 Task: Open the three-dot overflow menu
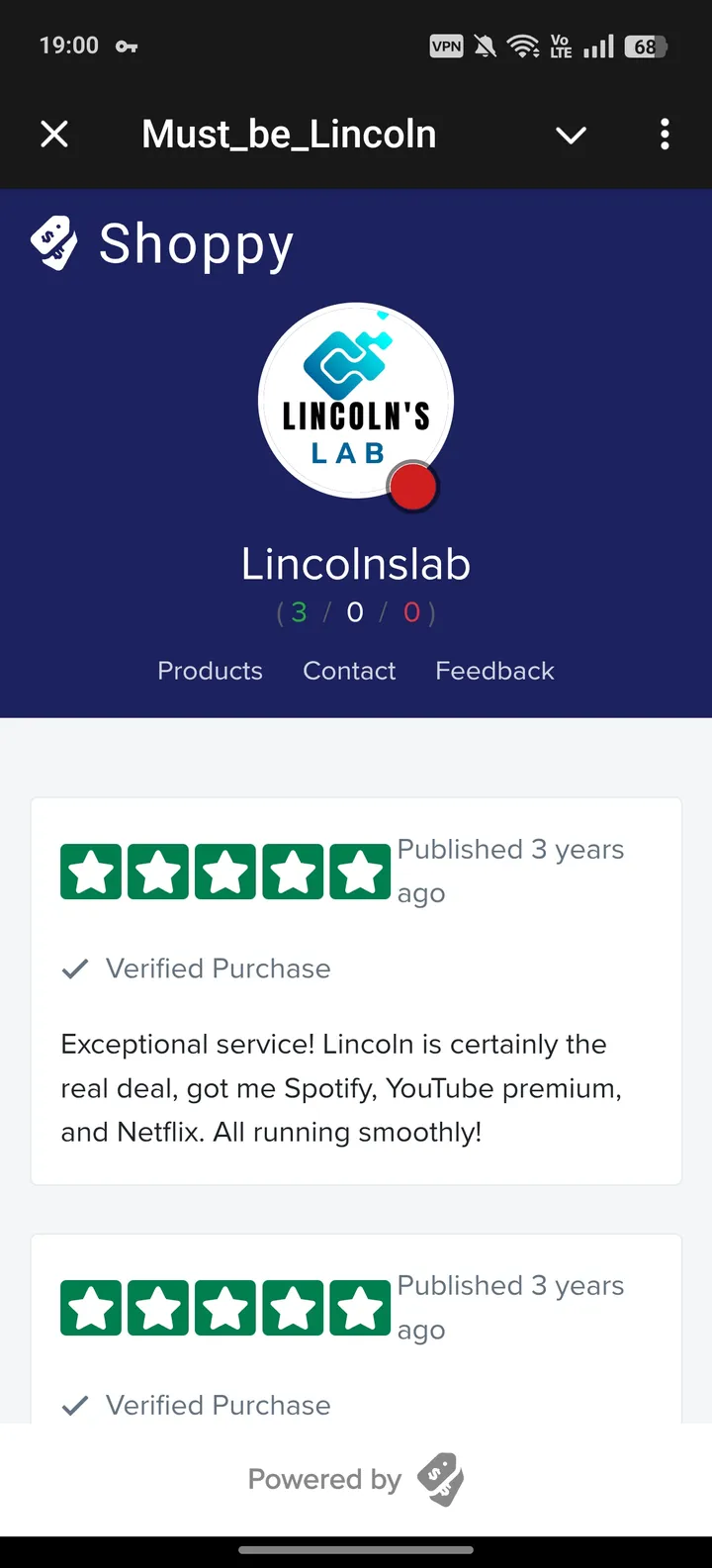(x=665, y=135)
